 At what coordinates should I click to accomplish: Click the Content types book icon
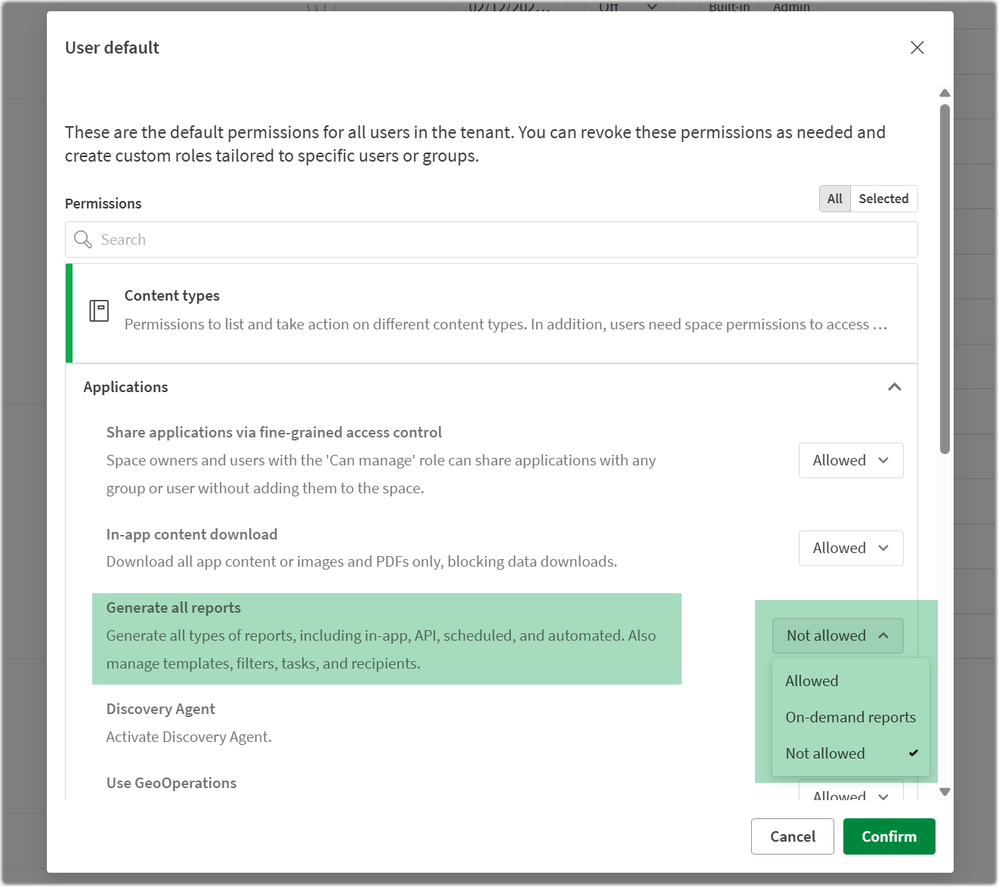coord(99,310)
